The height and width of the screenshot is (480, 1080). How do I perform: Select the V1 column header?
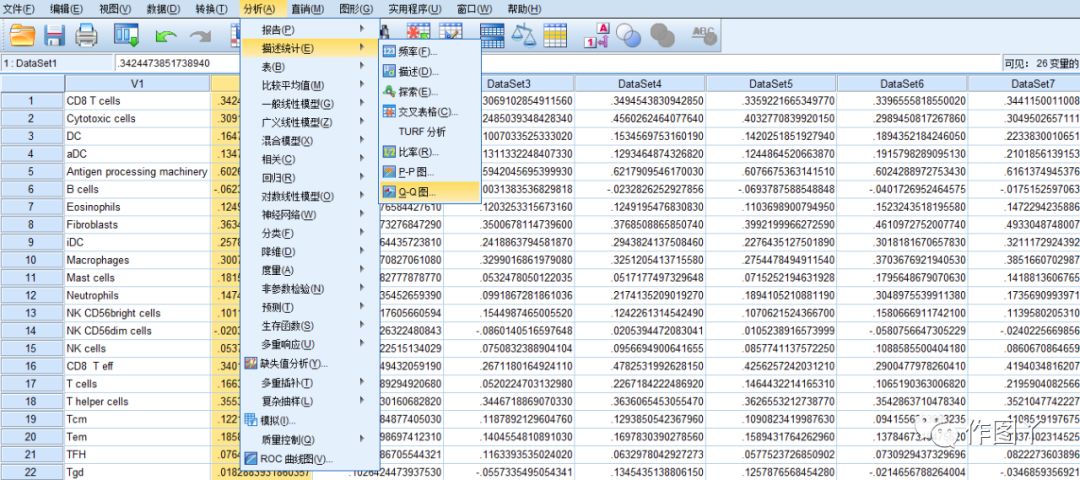(137, 83)
